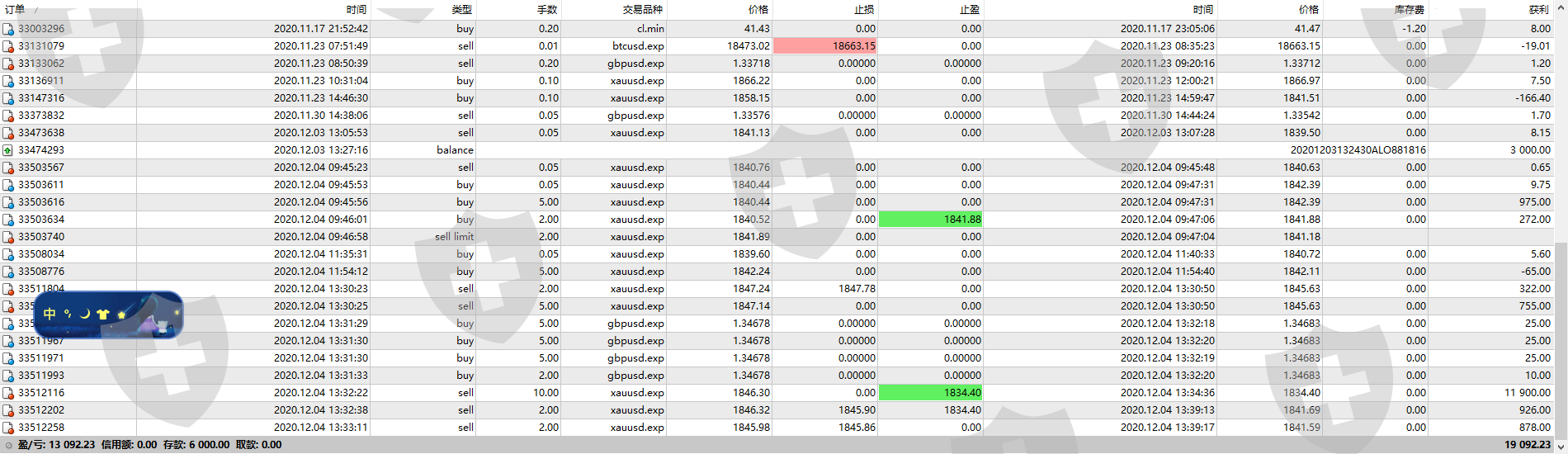
Task: Open the T-shirt skin icon in IME bar
Action: click(x=103, y=314)
